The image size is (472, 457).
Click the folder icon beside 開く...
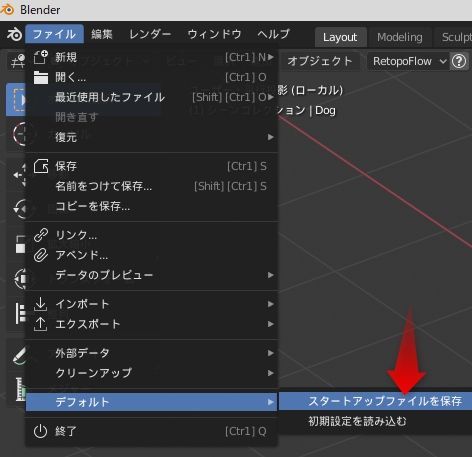point(41,77)
